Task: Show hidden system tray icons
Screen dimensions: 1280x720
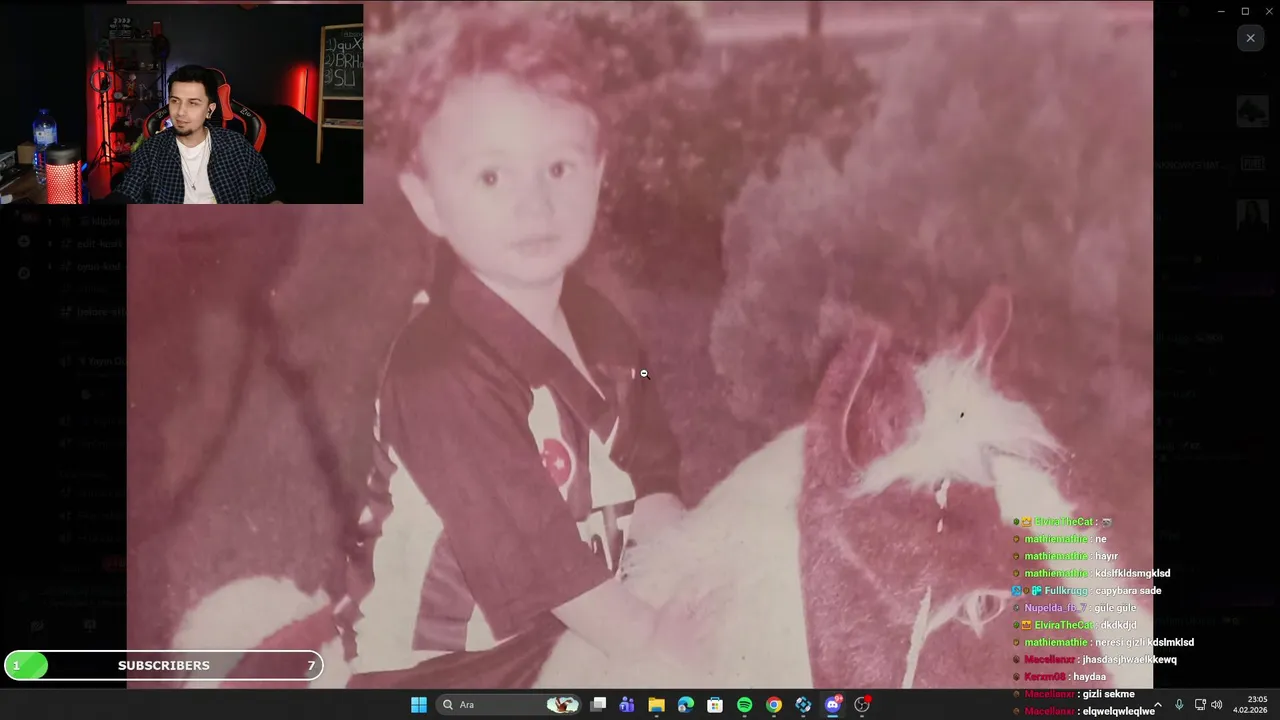Action: pos(1158,705)
